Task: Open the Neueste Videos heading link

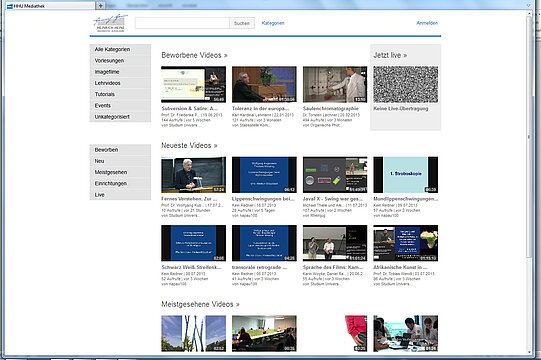Action: [189, 146]
